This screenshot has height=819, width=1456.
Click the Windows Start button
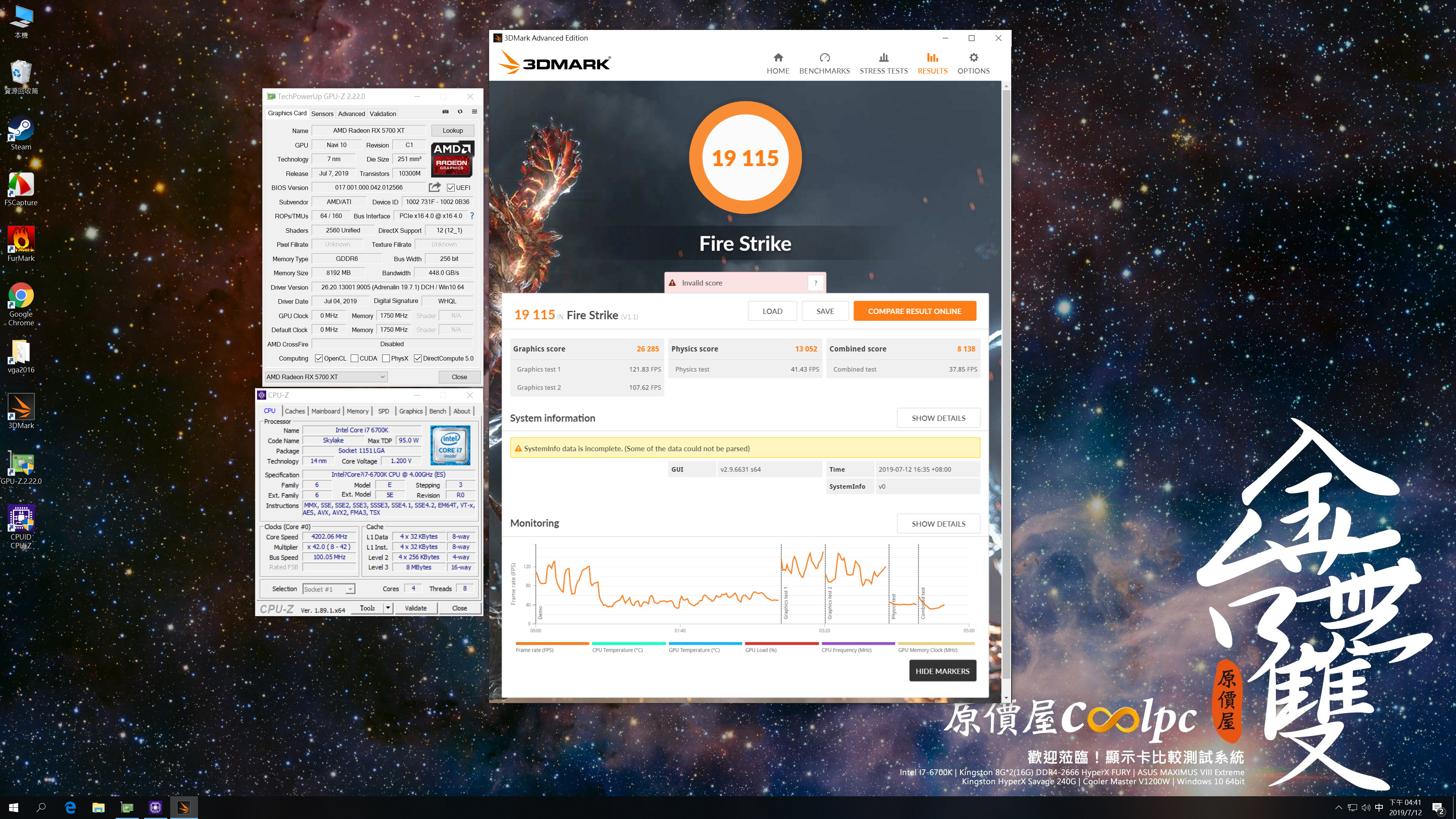pyautogui.click(x=14, y=808)
